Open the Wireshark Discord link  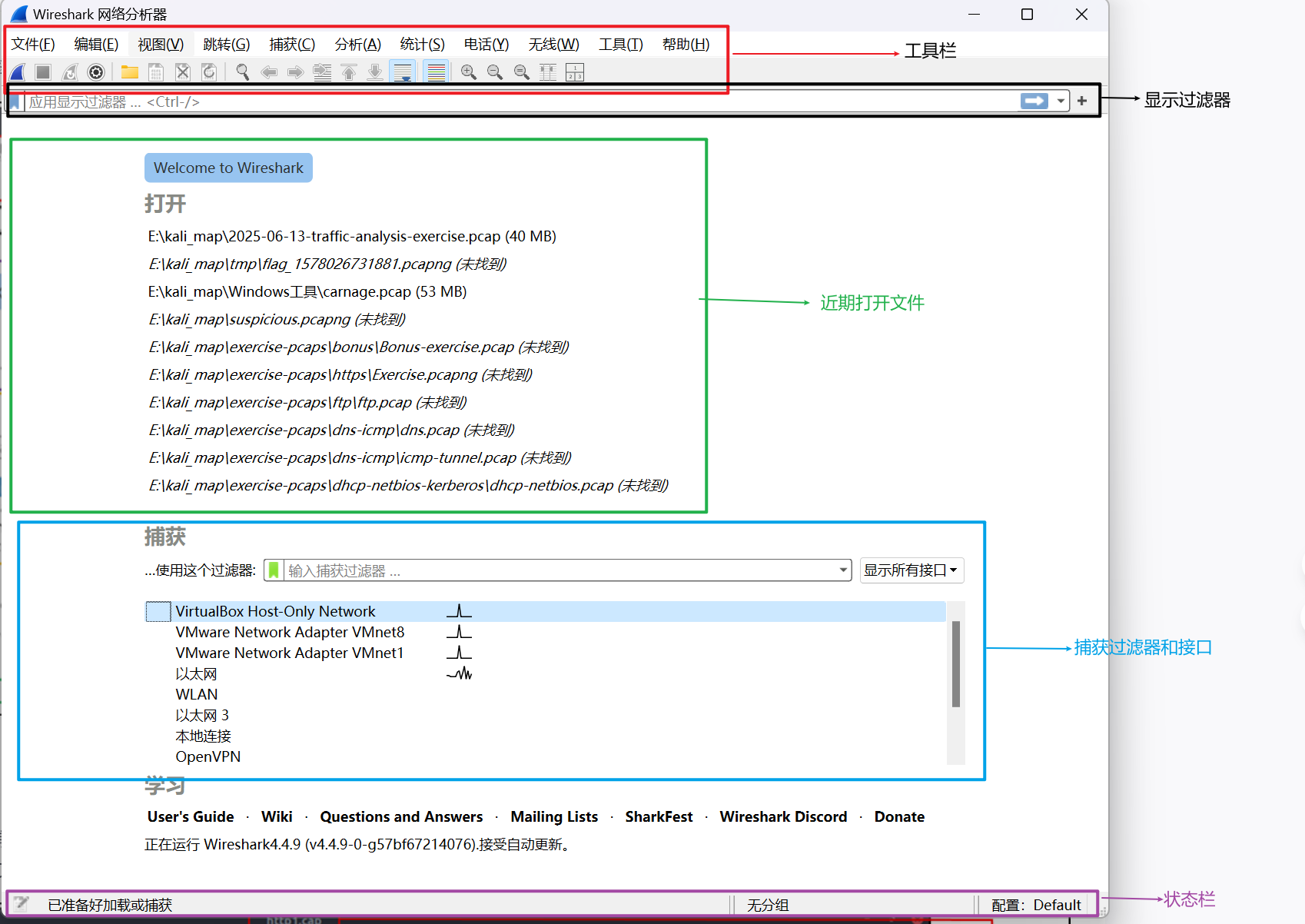(x=783, y=816)
